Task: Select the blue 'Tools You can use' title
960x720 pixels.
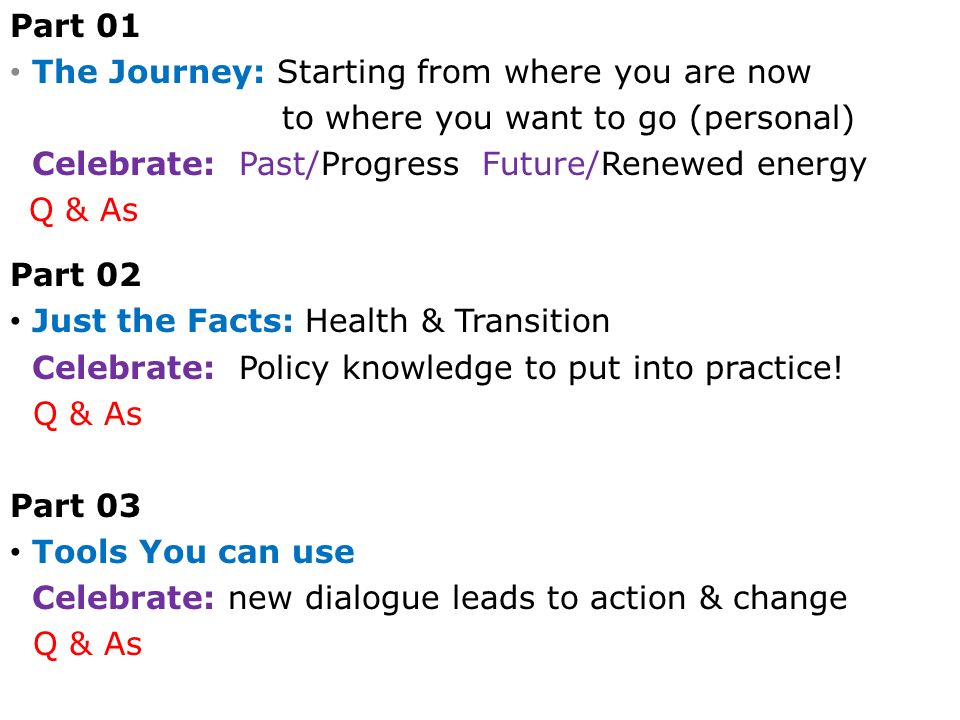Action: (x=193, y=552)
